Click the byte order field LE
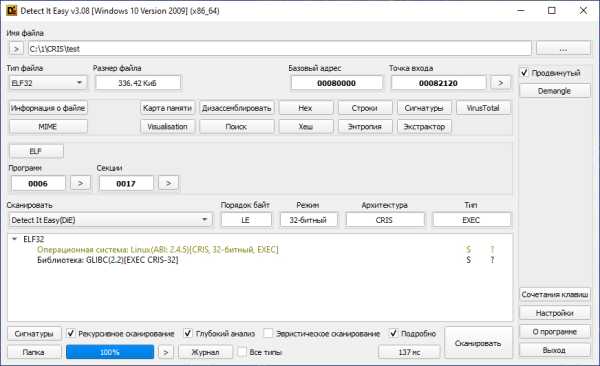This screenshot has width=600, height=366. click(x=246, y=220)
